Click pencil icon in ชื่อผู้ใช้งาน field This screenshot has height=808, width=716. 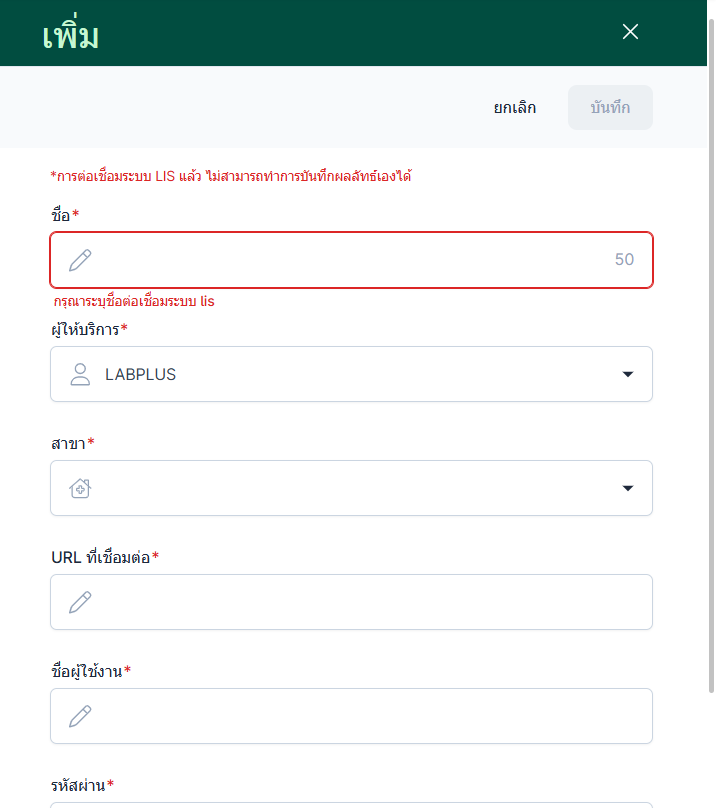(x=80, y=716)
